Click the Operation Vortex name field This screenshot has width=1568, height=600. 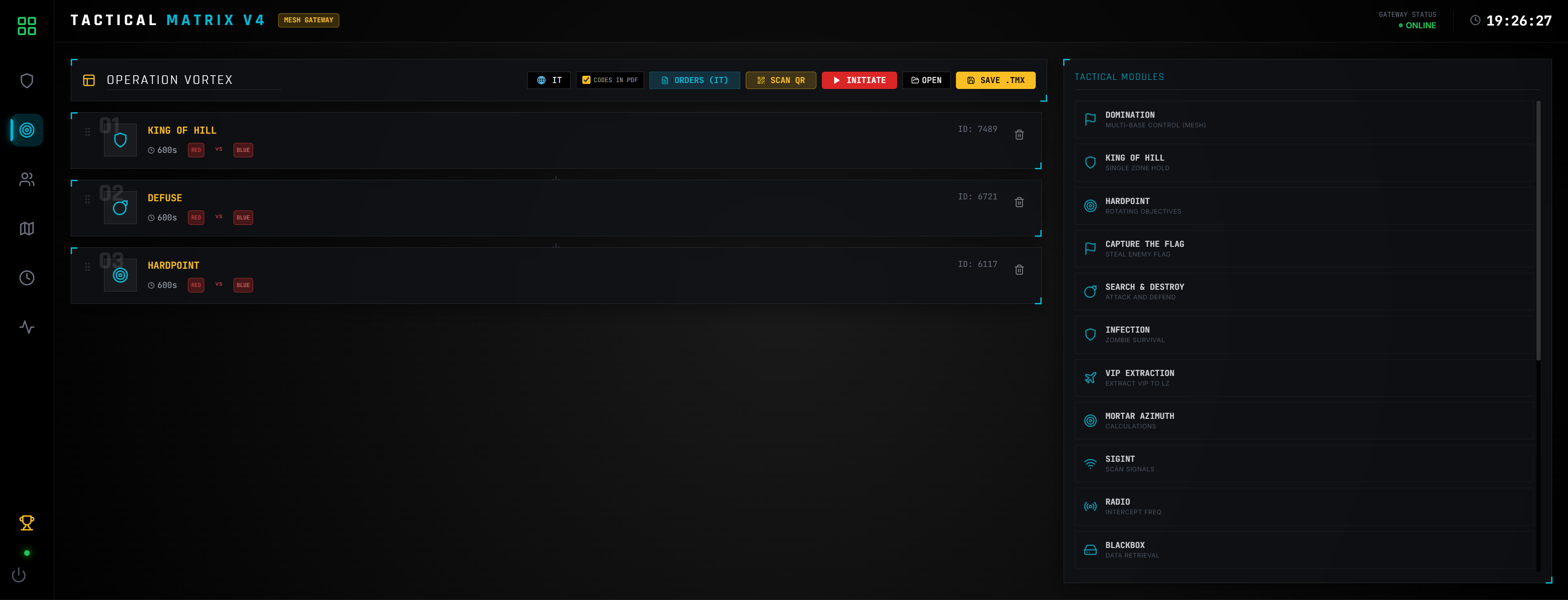(193, 80)
